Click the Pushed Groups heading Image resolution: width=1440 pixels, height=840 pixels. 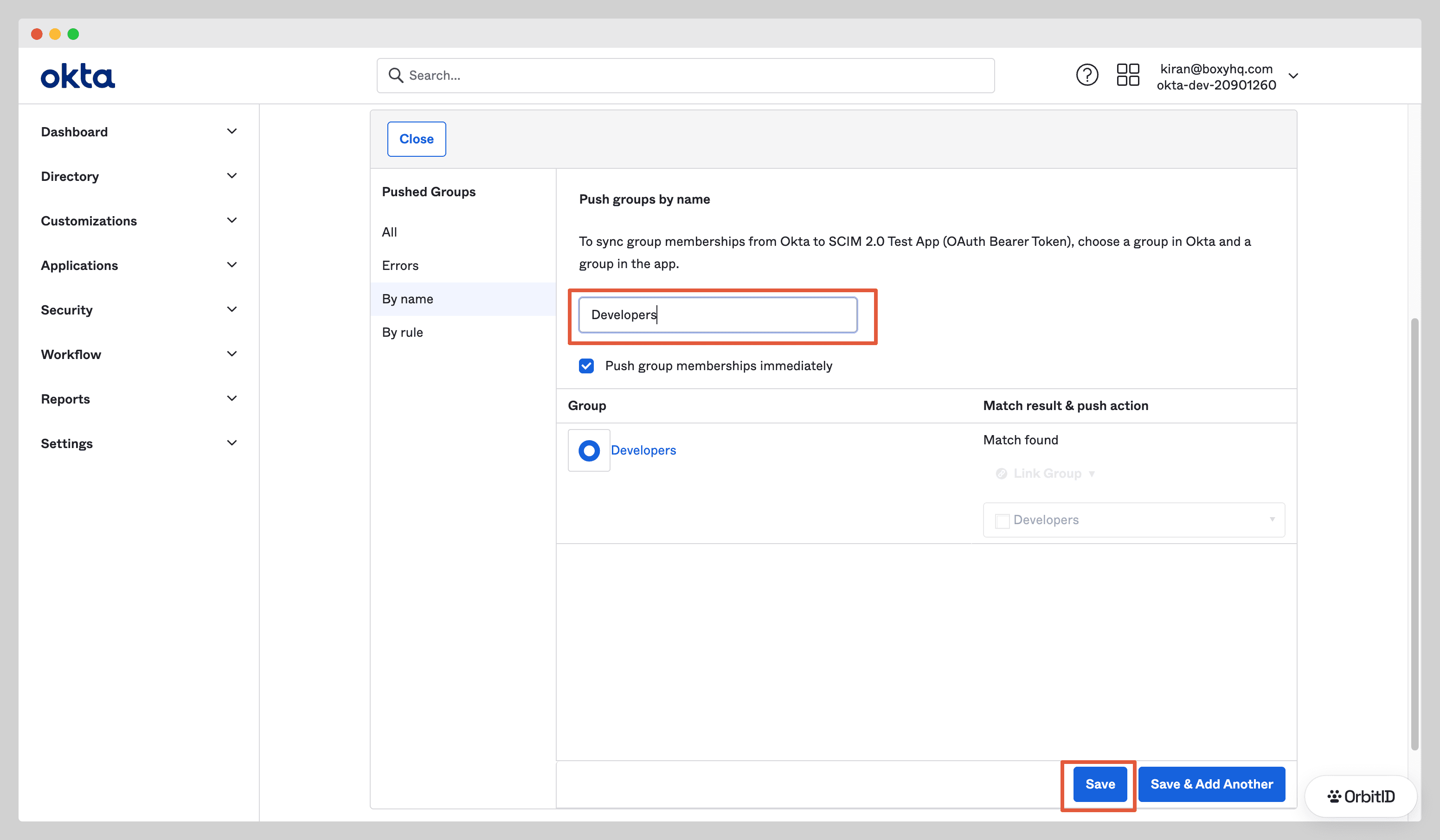click(429, 192)
